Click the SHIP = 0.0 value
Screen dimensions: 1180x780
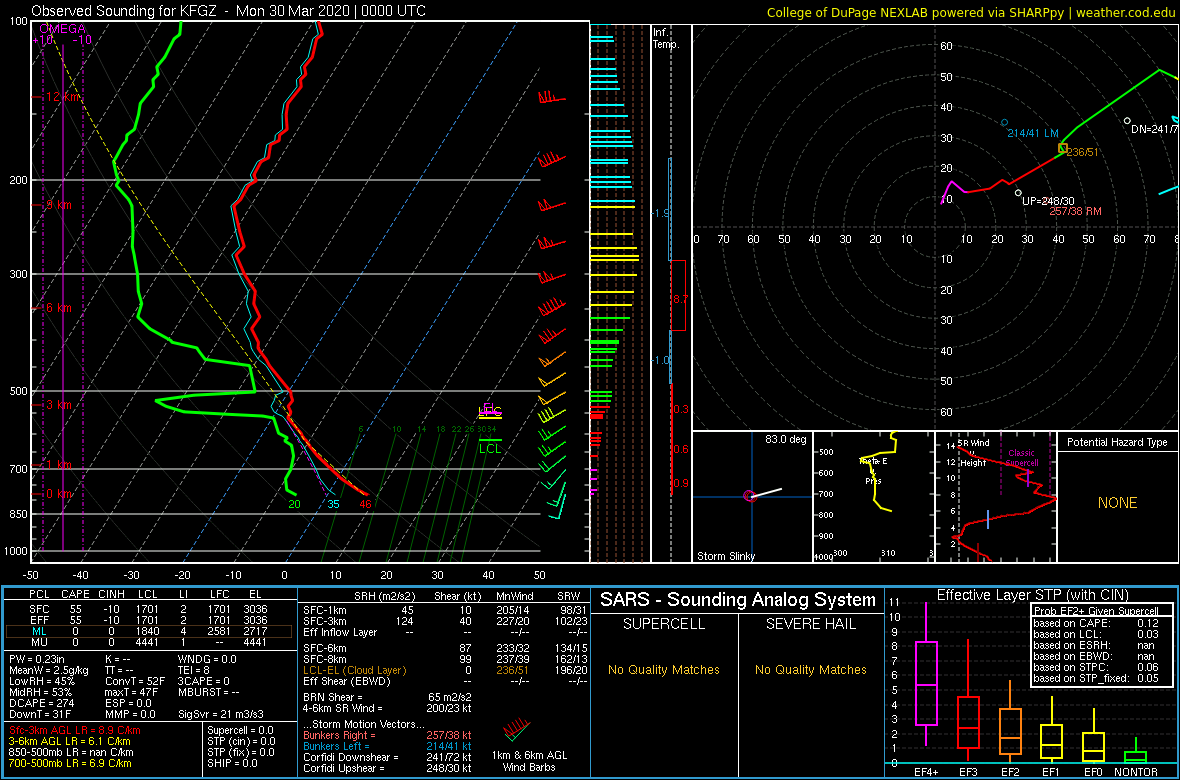coord(233,762)
